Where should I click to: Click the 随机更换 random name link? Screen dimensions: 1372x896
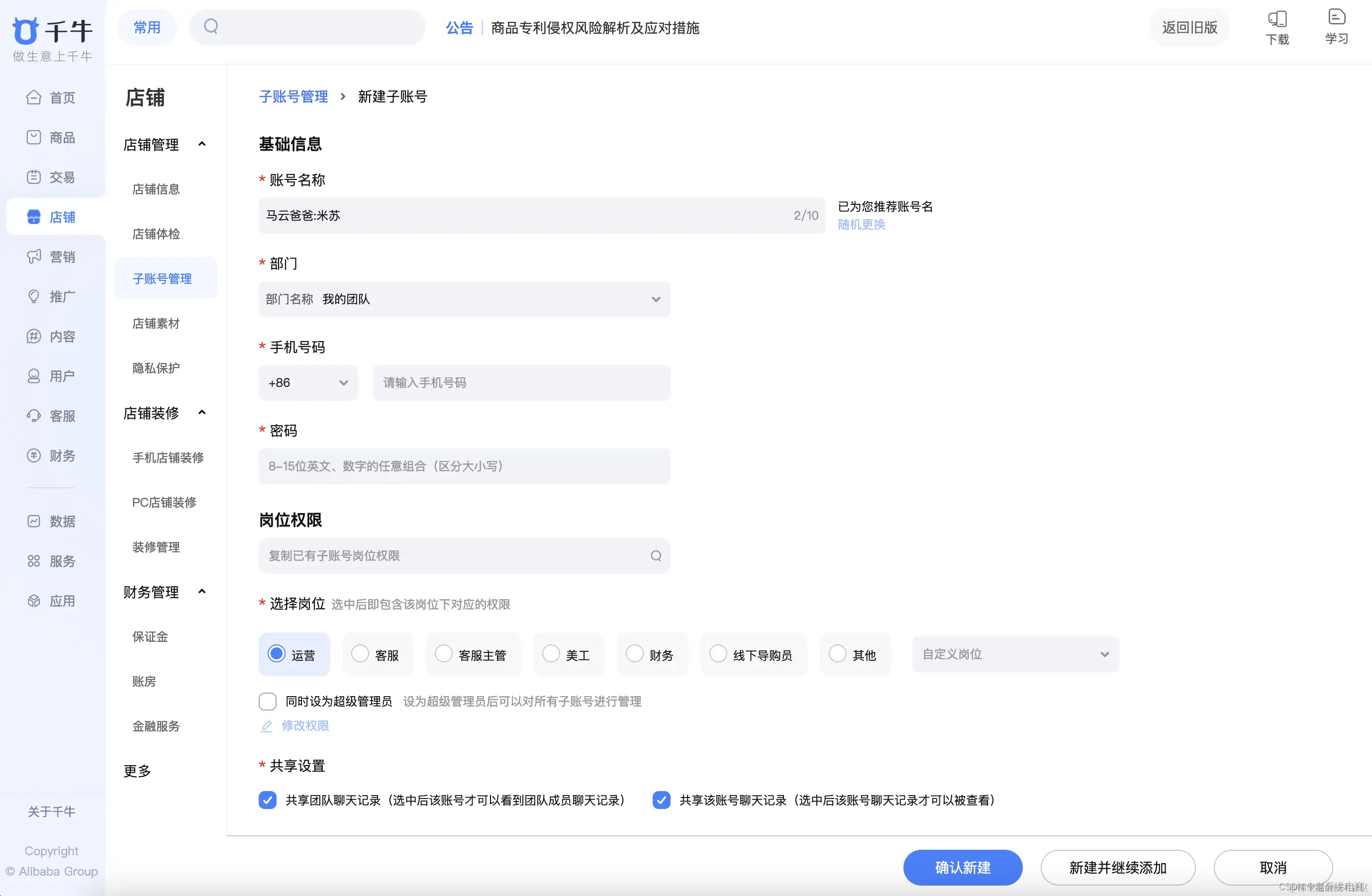[x=861, y=225]
